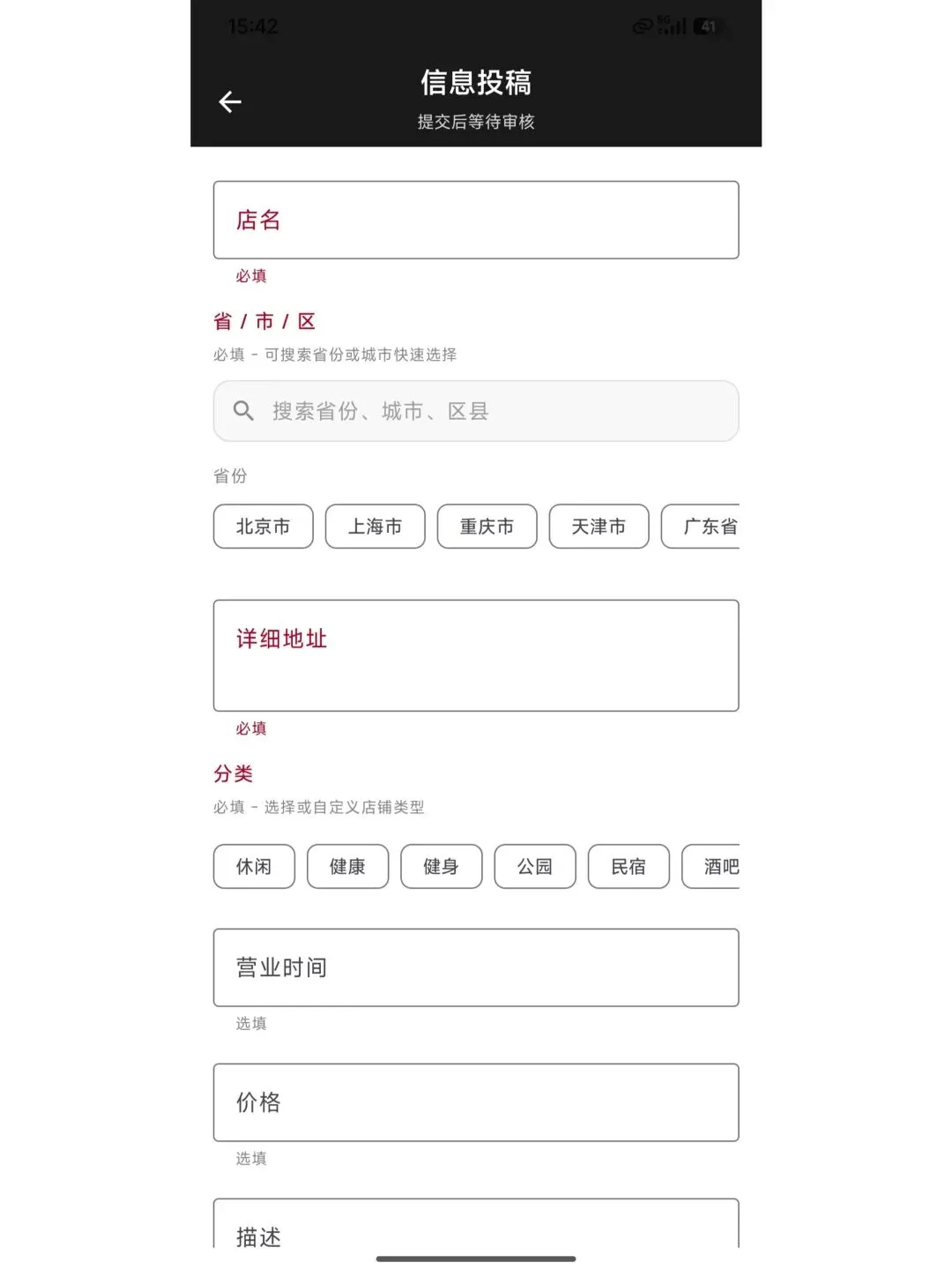Select the 北京市 province chip
This screenshot has width=952, height=1270.
pyautogui.click(x=264, y=527)
